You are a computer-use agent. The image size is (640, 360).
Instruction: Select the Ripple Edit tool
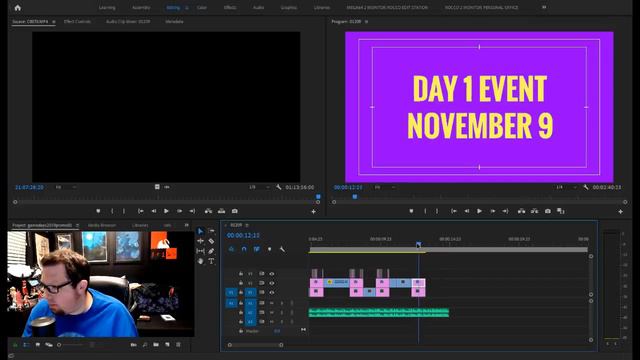click(x=200, y=241)
